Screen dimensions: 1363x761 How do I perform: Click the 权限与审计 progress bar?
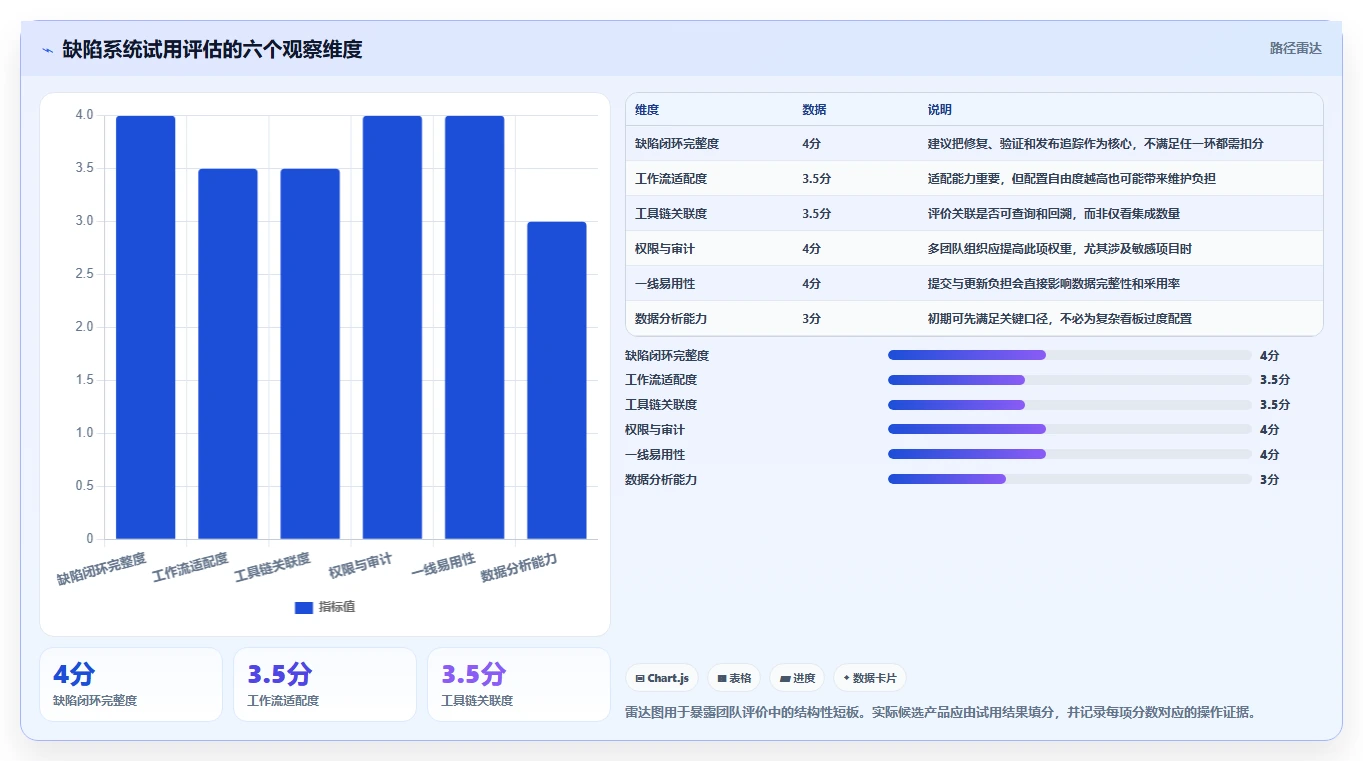(x=1070, y=430)
